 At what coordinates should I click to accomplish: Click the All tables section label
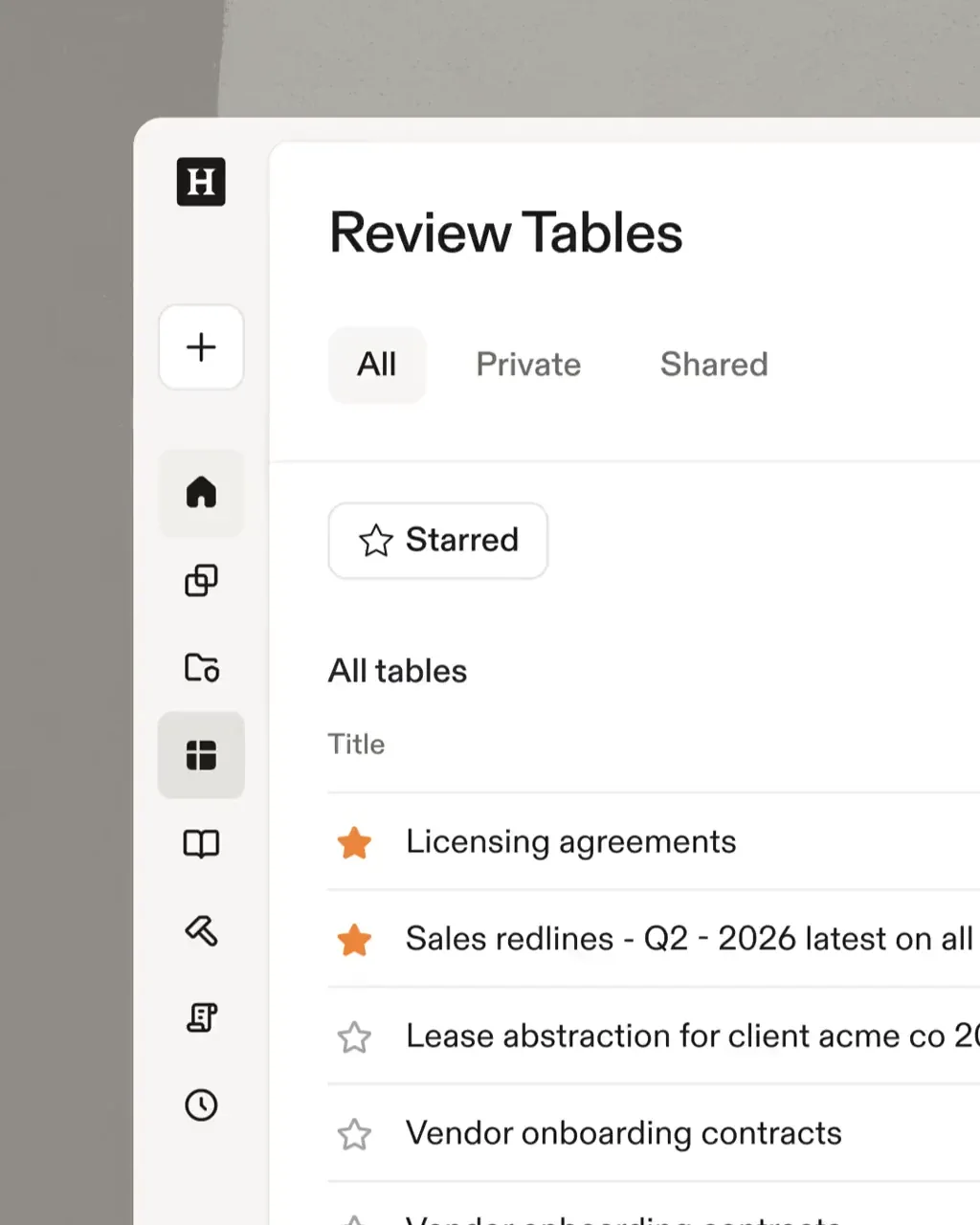pos(397,671)
